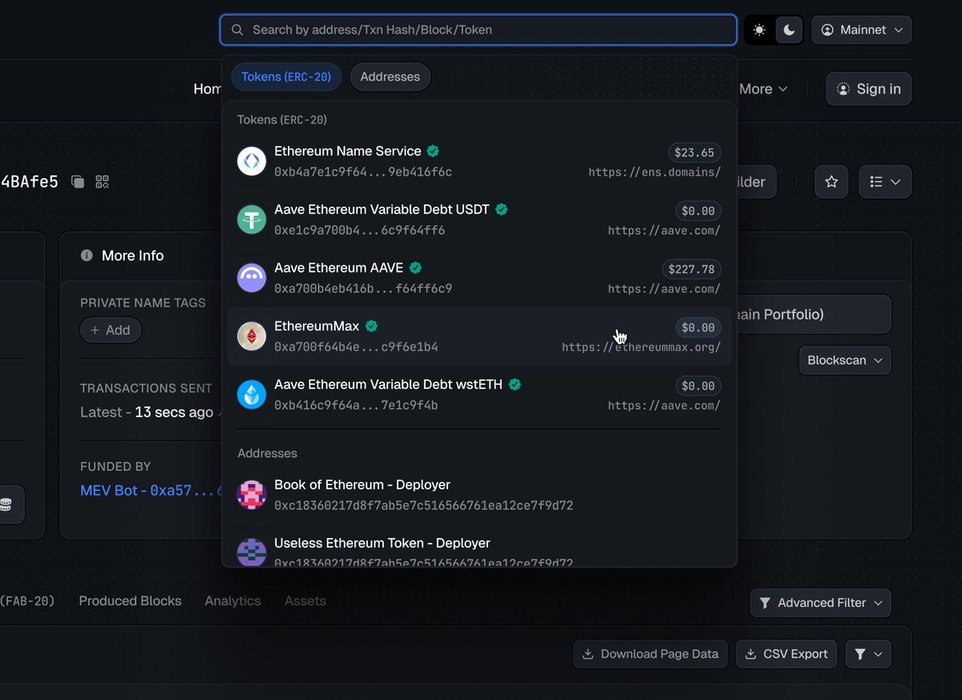Click the Sign in button
Image resolution: width=962 pixels, height=700 pixels.
point(868,89)
